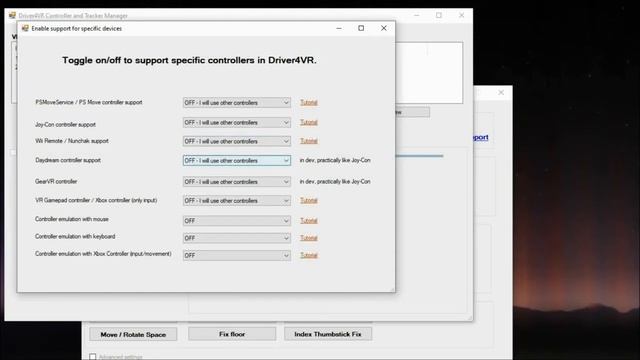The image size is (640, 360).
Task: Close the Enable support for specific devices dialog
Action: [384, 28]
